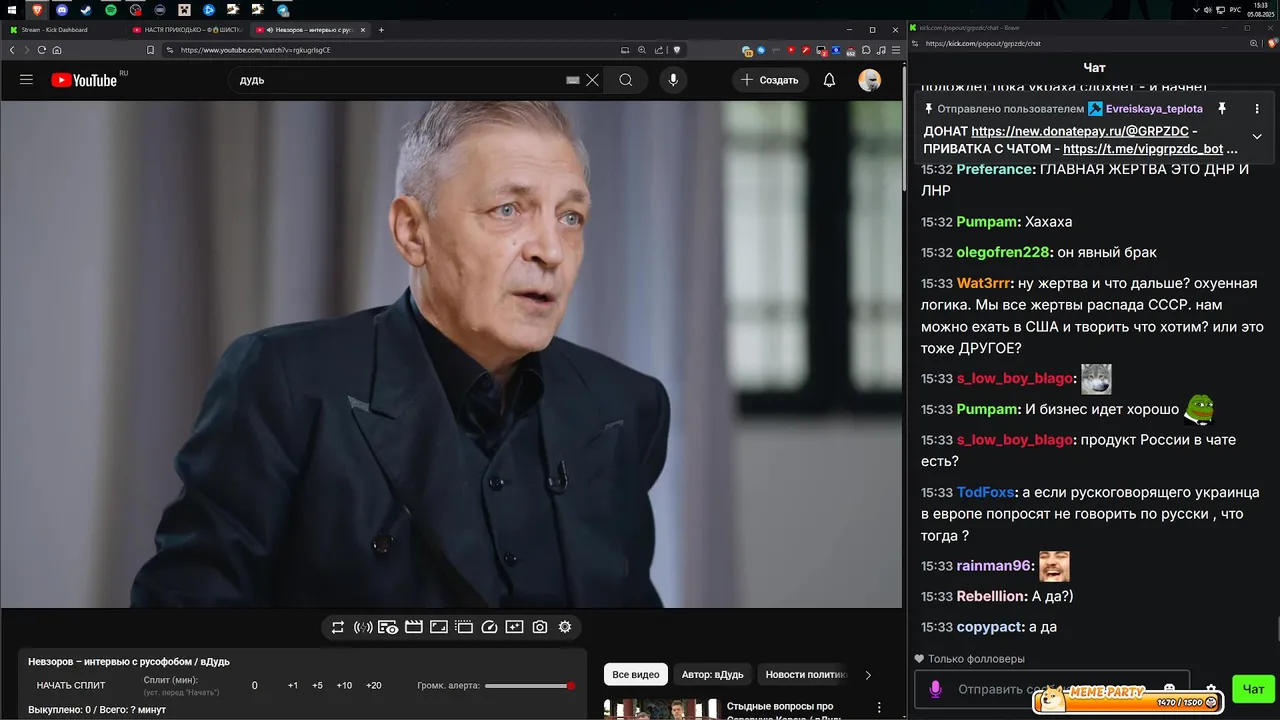Click the dashed-frame player window icon
Screen dimensions: 1280x720
coord(464,627)
